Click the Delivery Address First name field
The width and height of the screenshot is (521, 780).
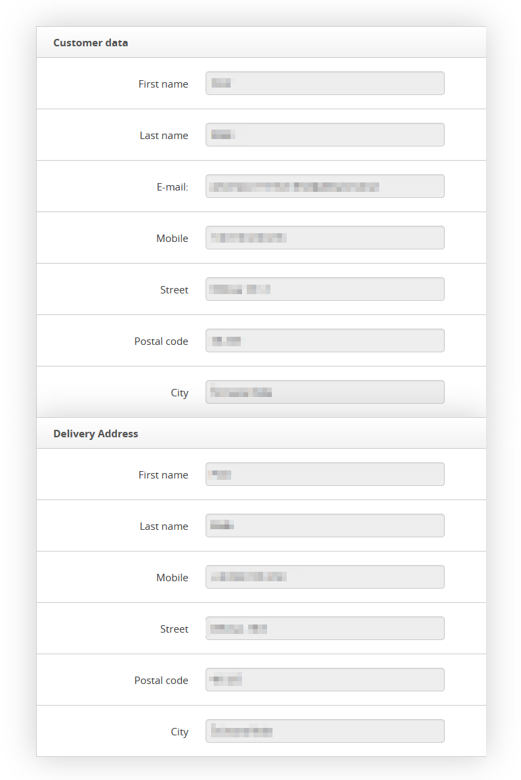click(x=325, y=474)
